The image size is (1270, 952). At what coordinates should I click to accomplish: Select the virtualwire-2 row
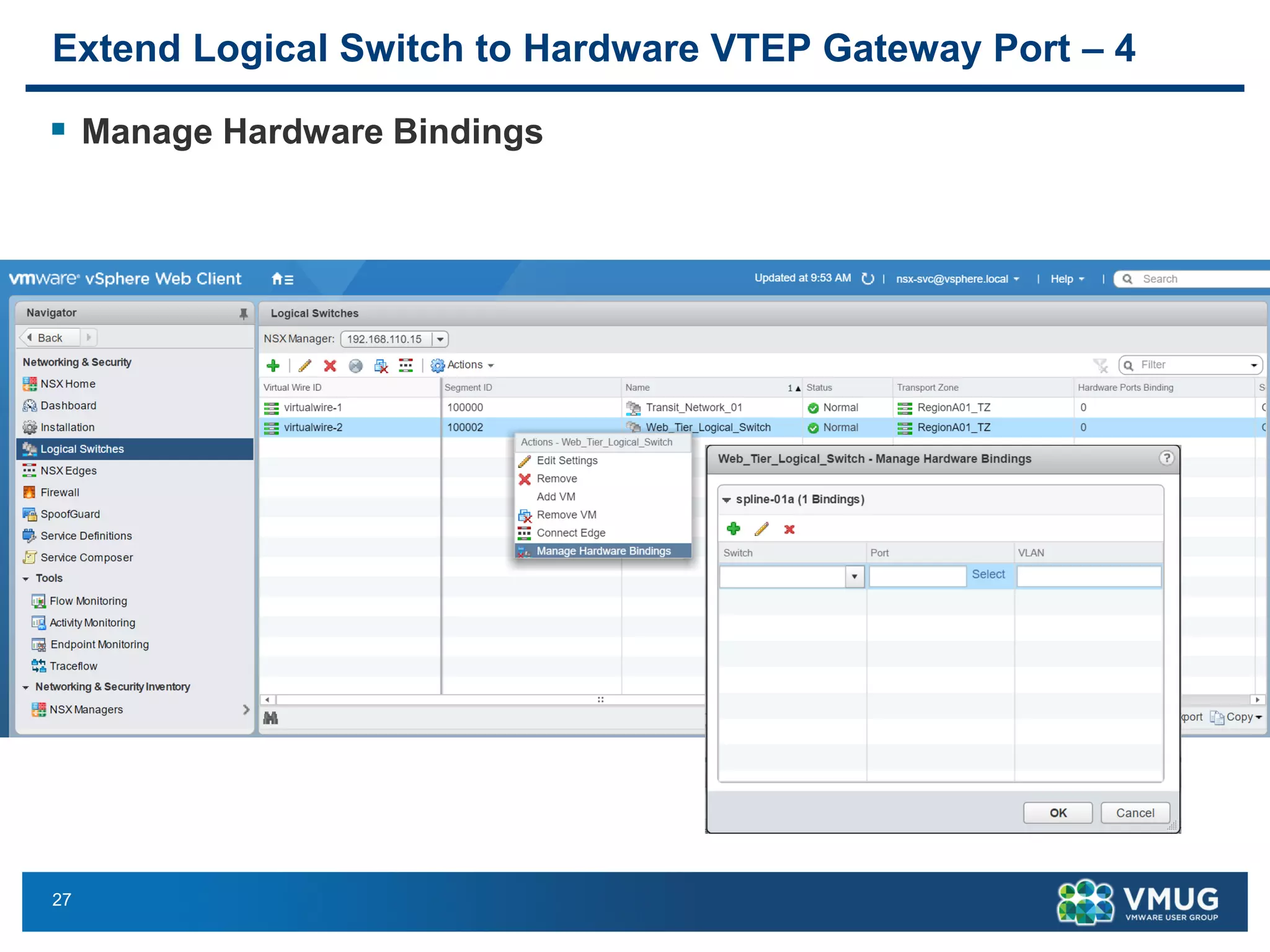pos(762,427)
